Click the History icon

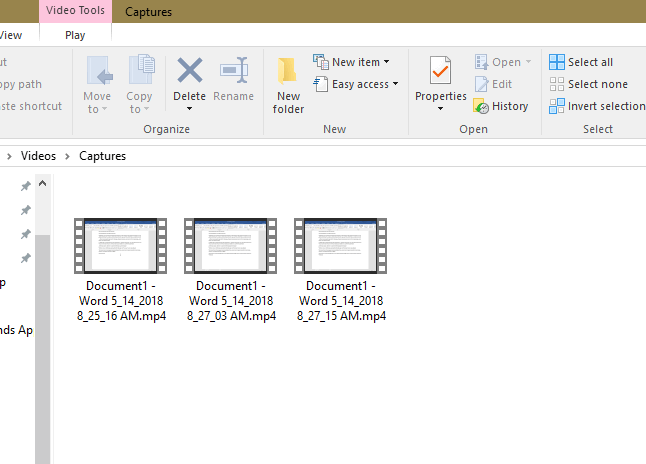pos(481,106)
